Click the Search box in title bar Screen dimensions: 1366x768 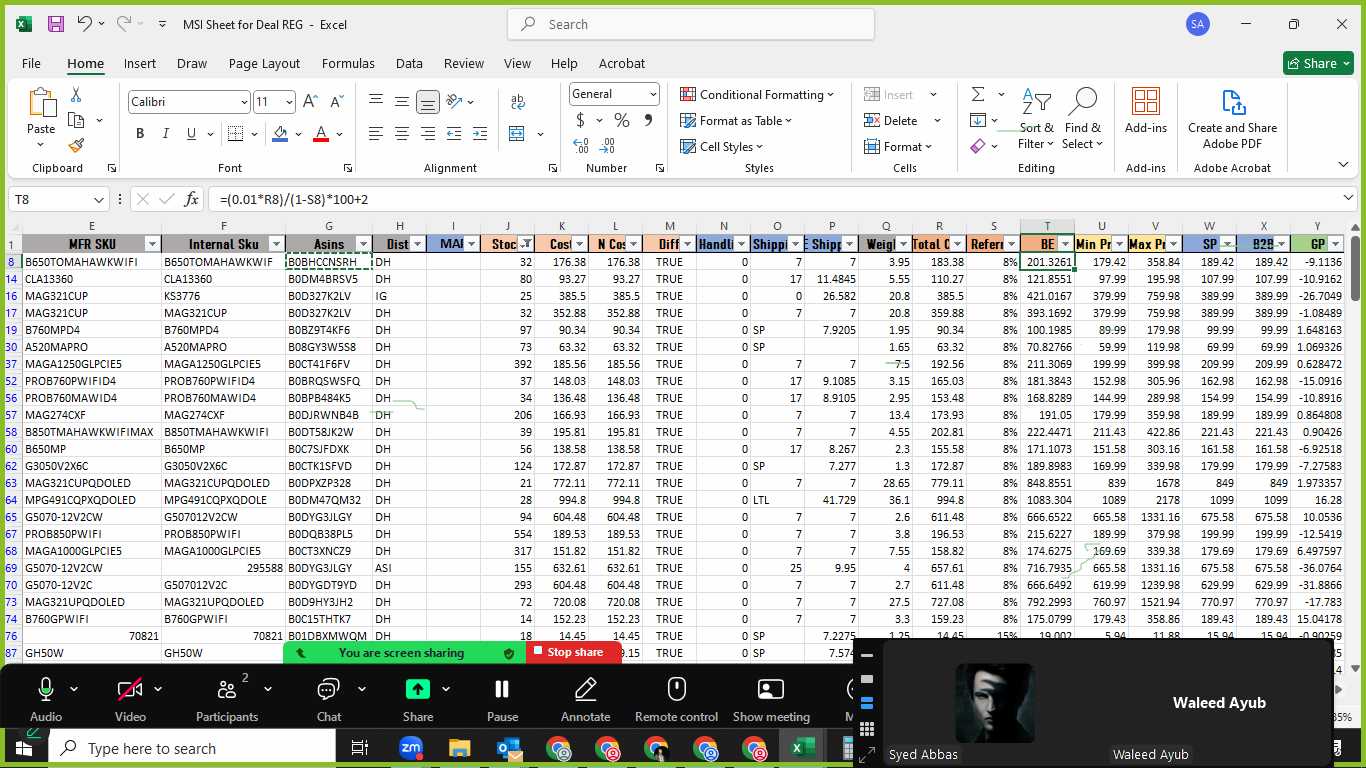tap(691, 24)
